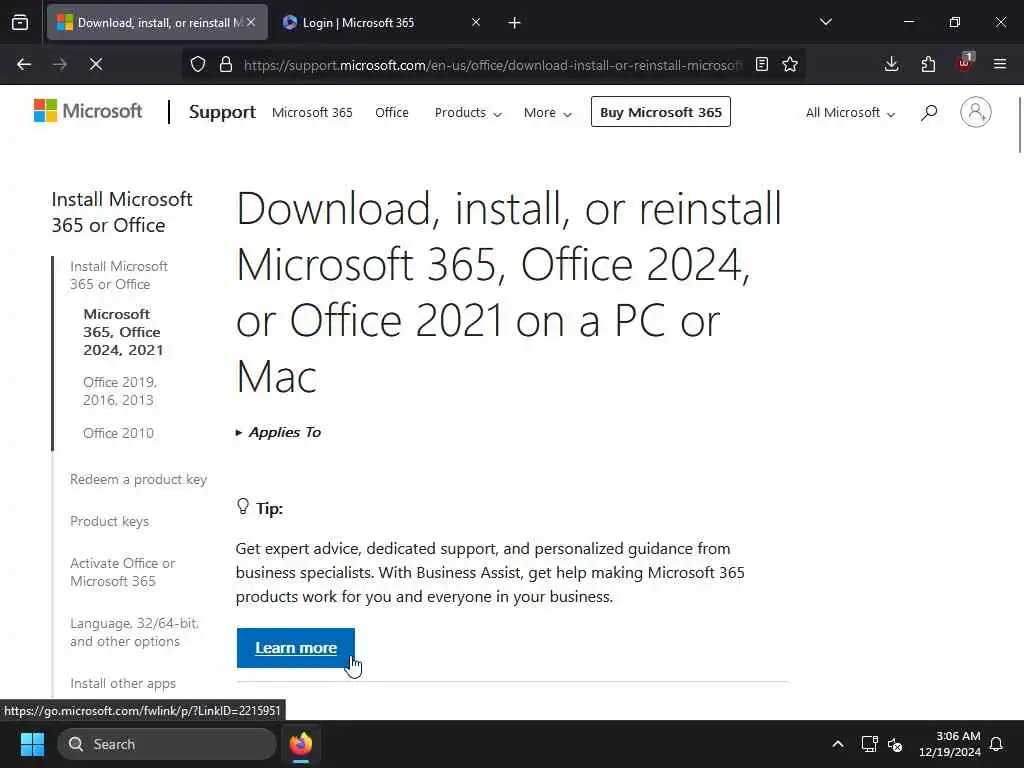
Task: Click address bar URL field
Action: coord(493,65)
